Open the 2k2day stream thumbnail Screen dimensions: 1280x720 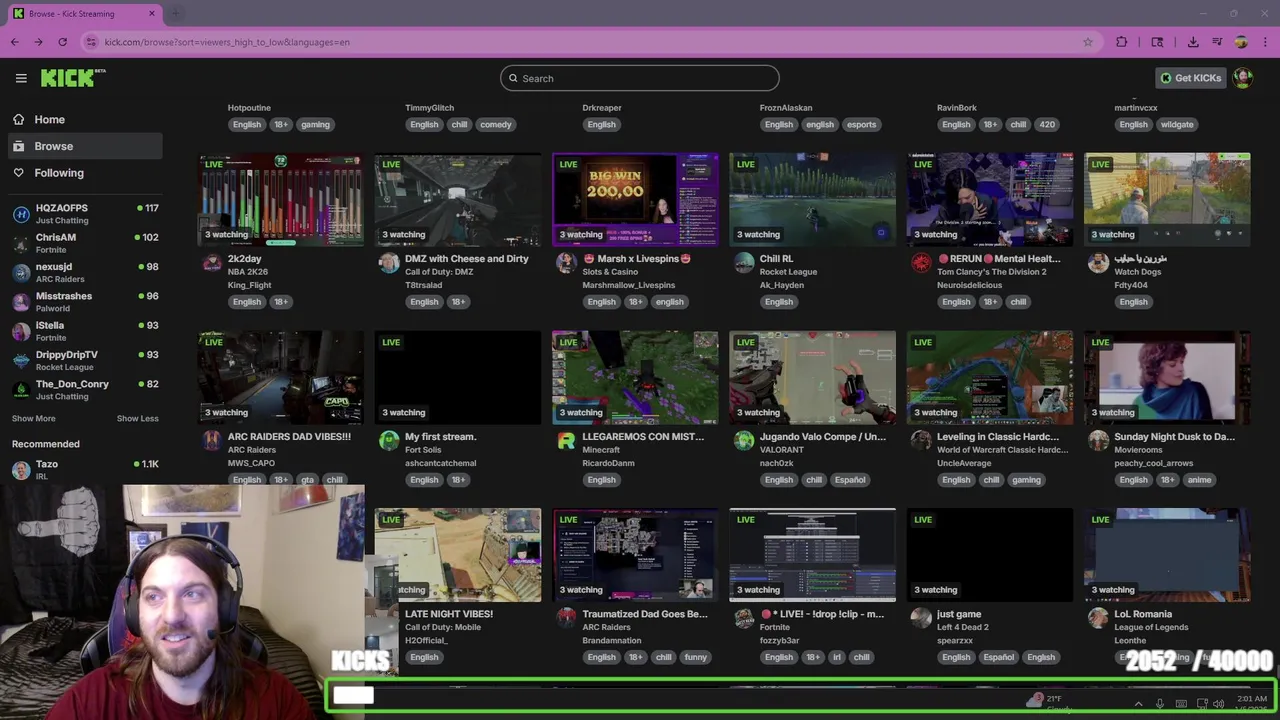pyautogui.click(x=281, y=200)
